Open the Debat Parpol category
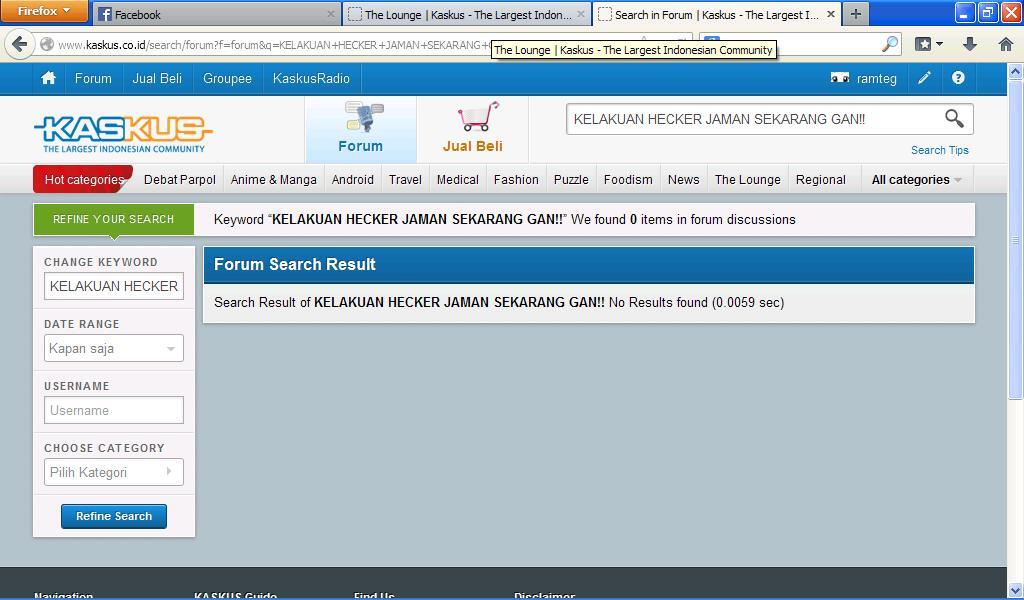 180,180
